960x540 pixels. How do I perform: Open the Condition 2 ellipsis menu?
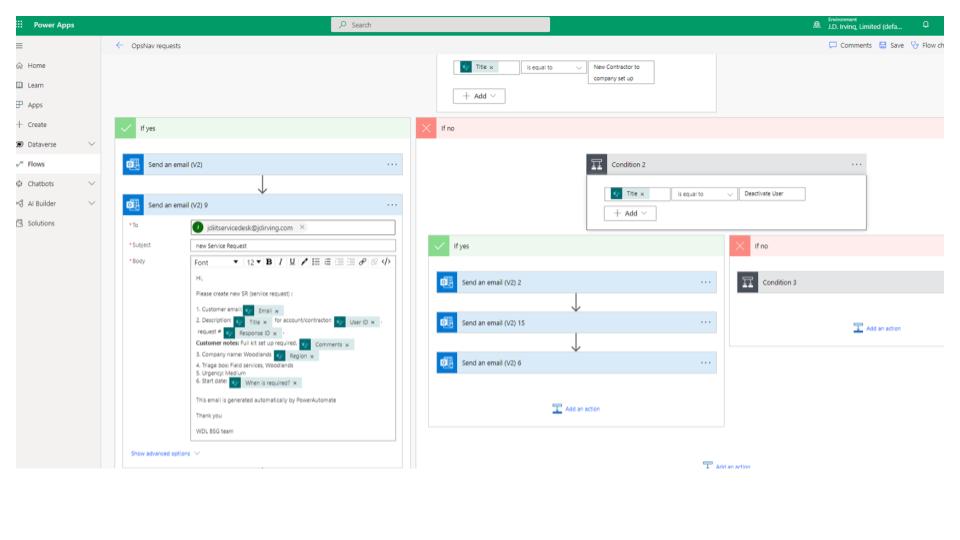(x=856, y=164)
